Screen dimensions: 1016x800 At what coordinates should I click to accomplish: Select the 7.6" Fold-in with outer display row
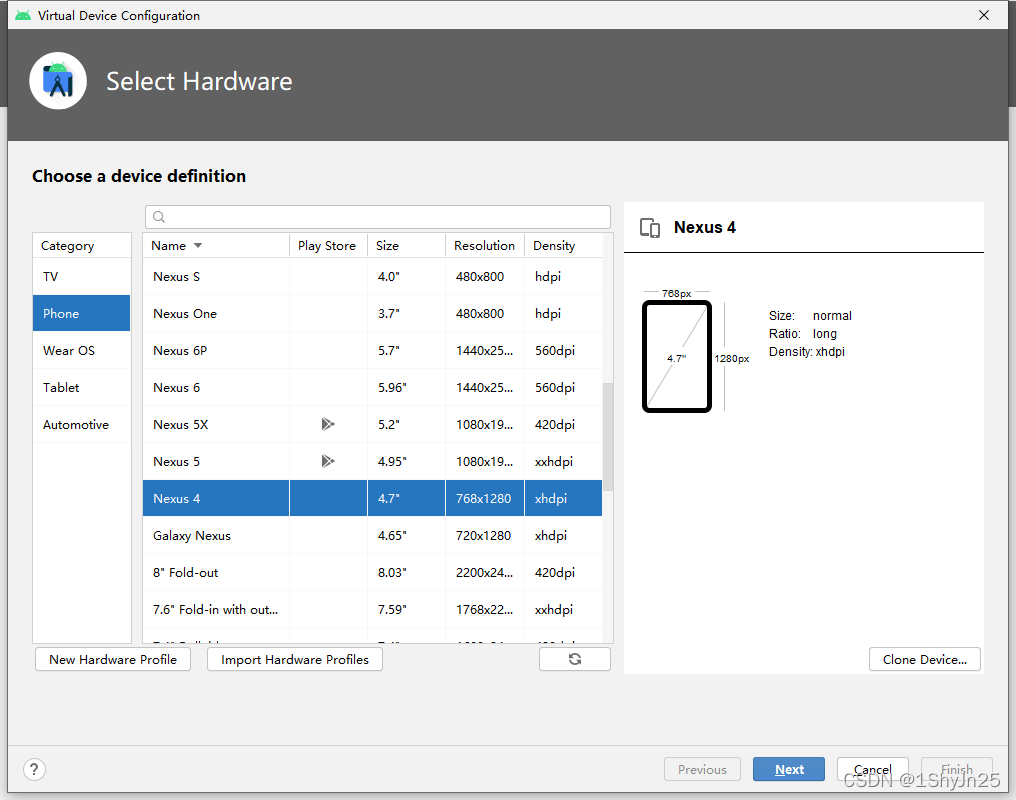[373, 610]
